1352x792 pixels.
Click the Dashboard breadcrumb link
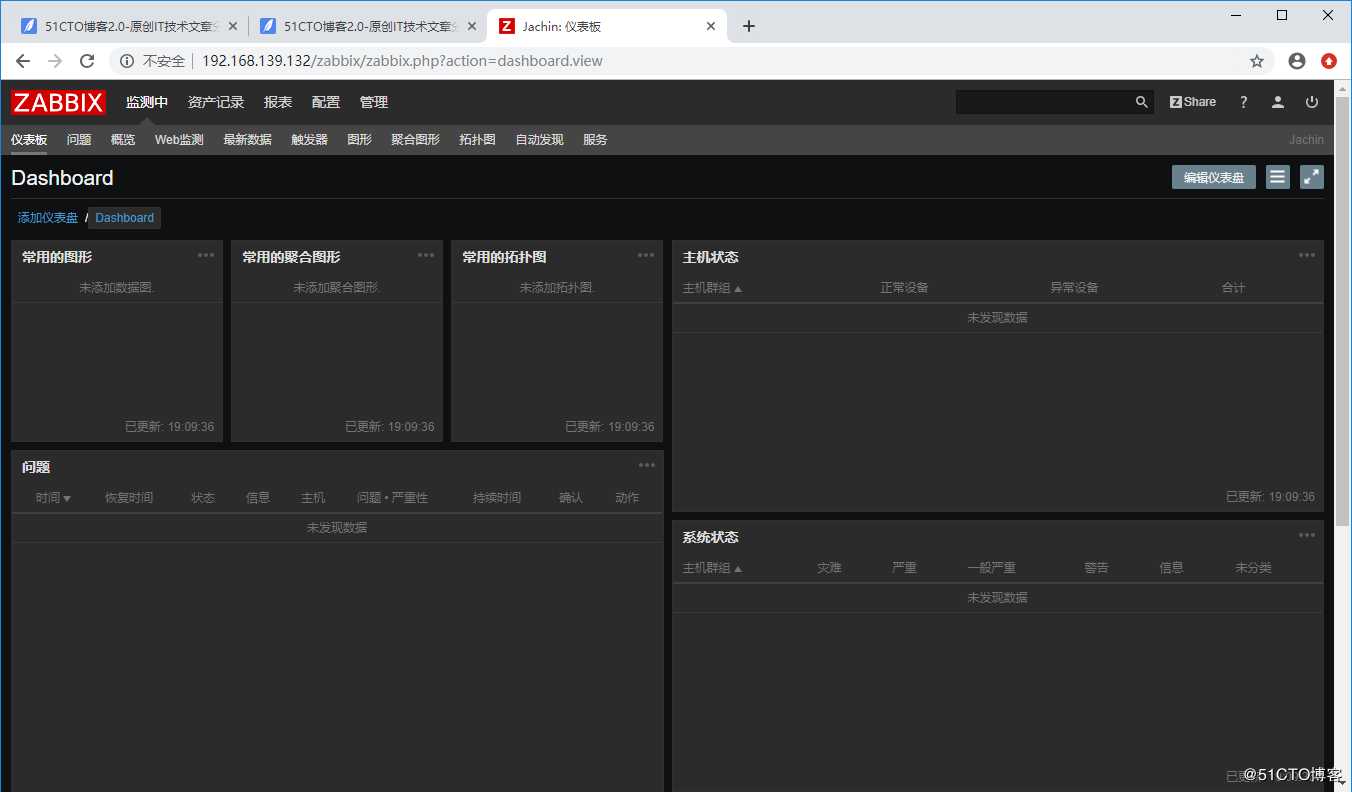pyautogui.click(x=125, y=217)
